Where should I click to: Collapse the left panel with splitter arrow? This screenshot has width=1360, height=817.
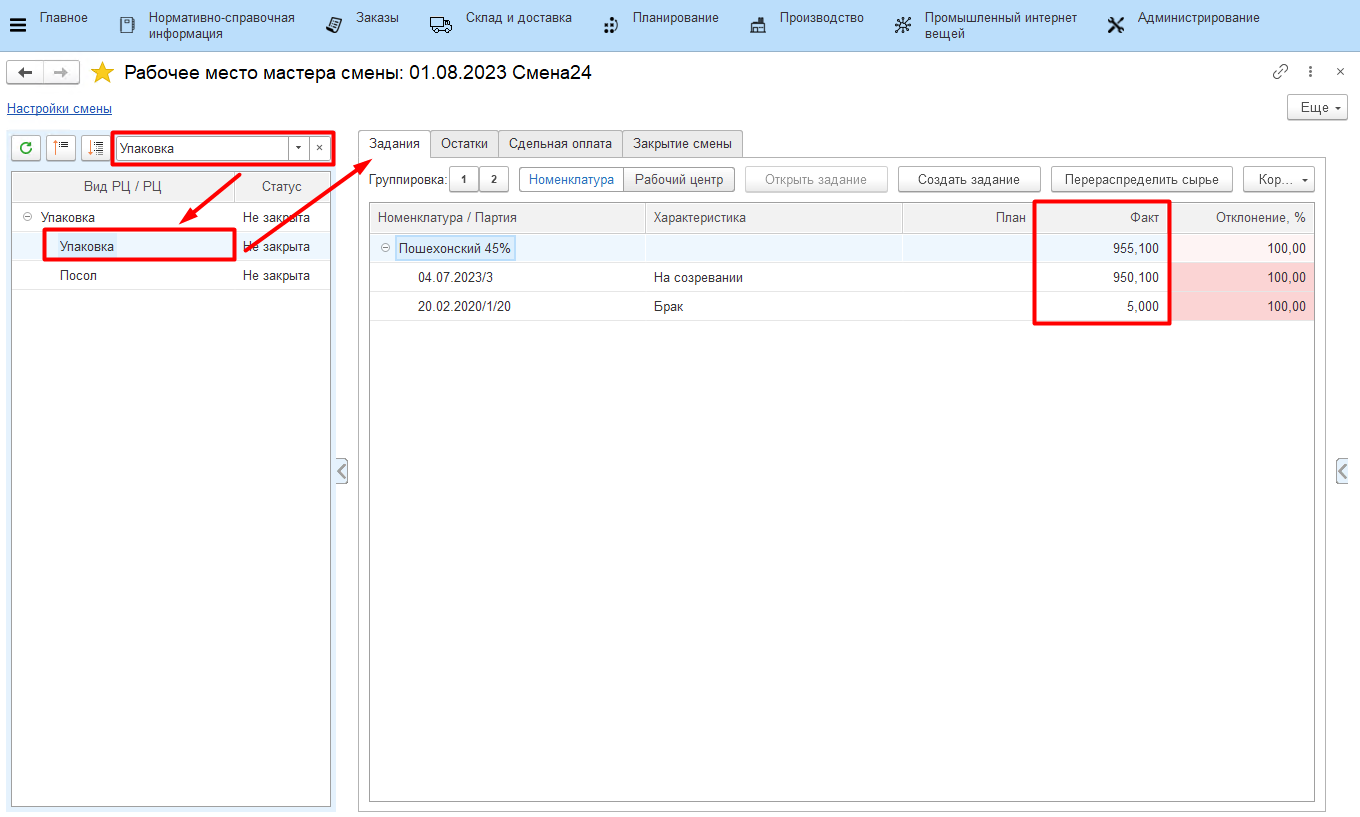click(342, 471)
